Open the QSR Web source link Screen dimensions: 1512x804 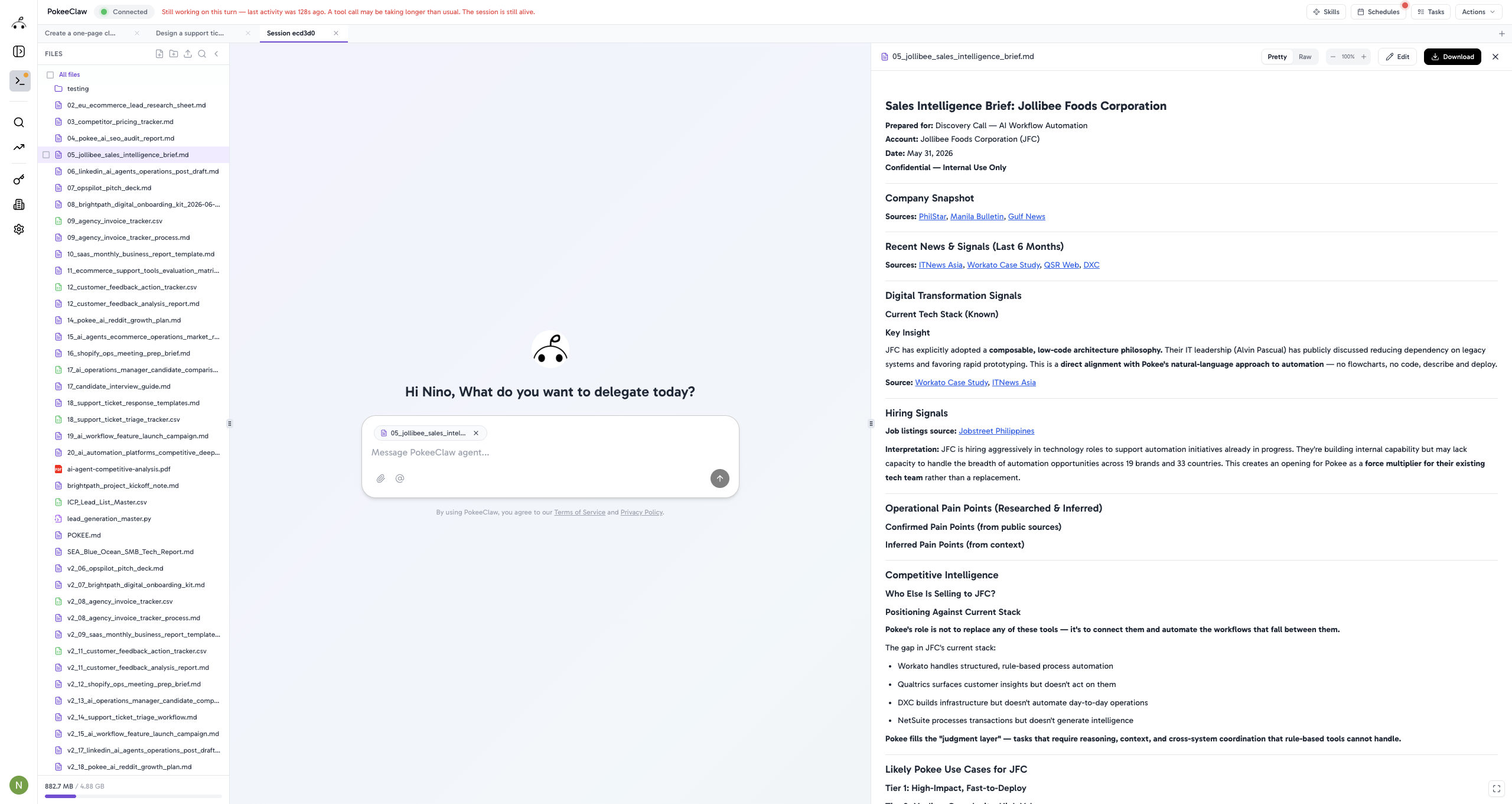[1061, 265]
